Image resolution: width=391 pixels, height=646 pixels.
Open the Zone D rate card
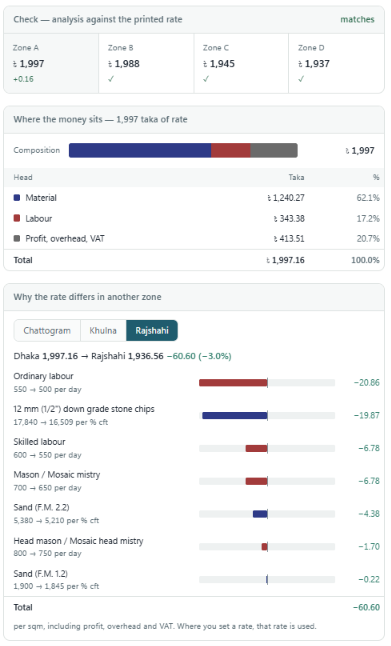coord(336,63)
